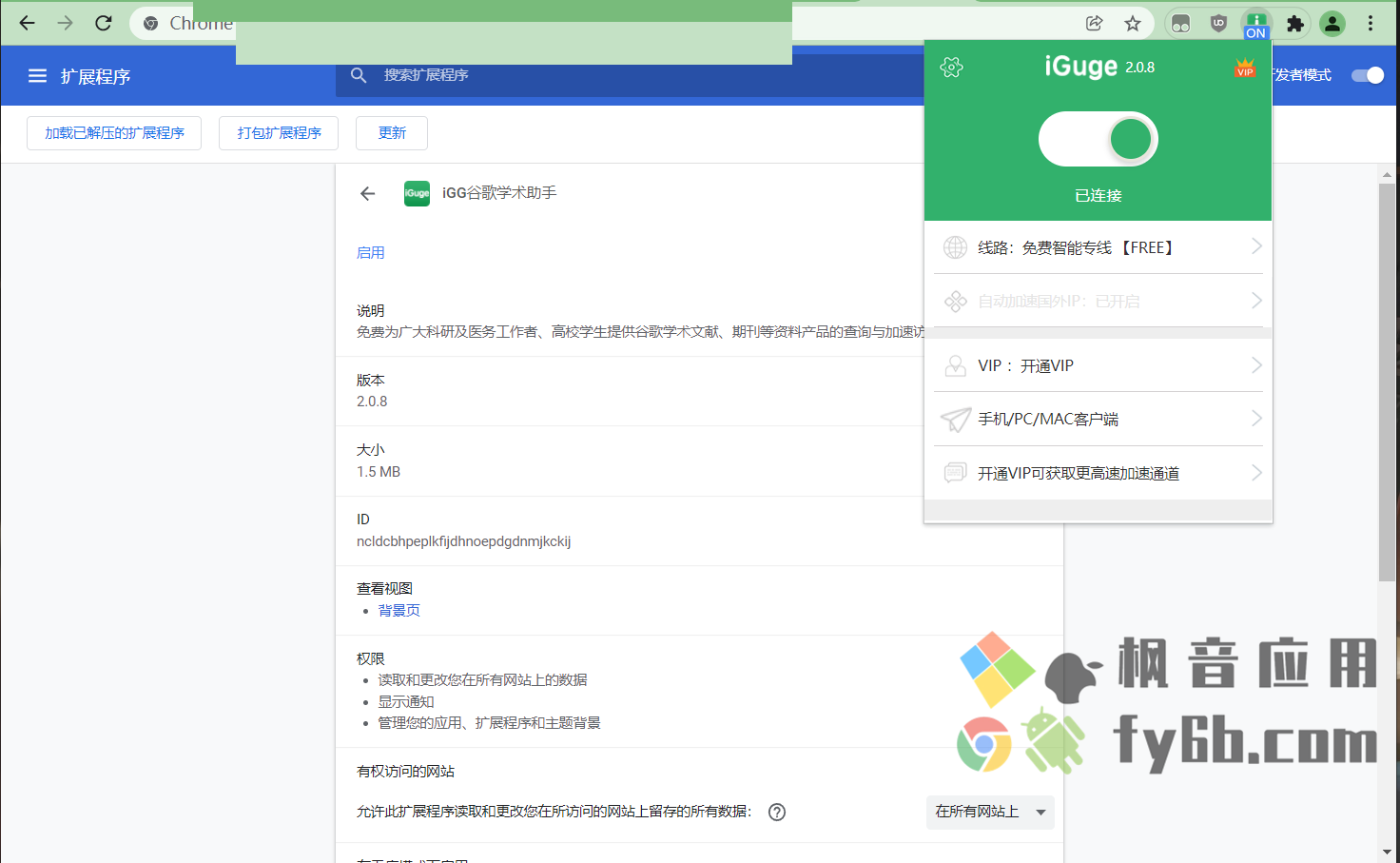1400x863 pixels.
Task: Click the iGuge extension logo icon
Action: pyautogui.click(x=417, y=193)
